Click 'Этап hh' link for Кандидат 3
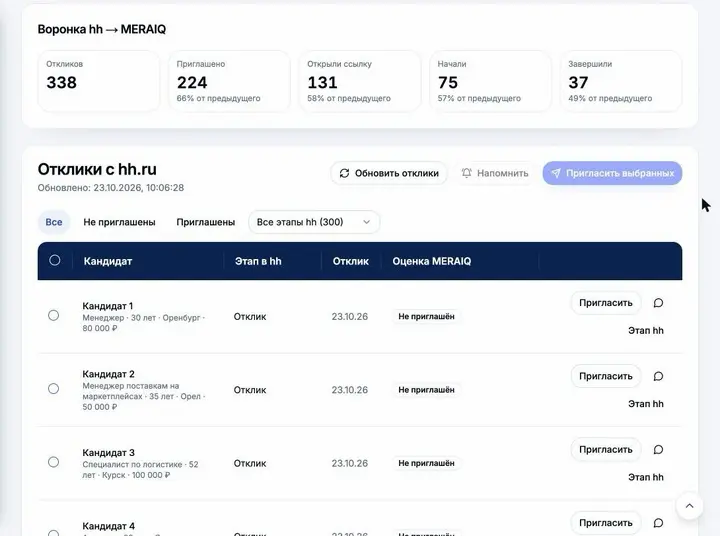Viewport: 720px width, 536px height. [x=646, y=477]
